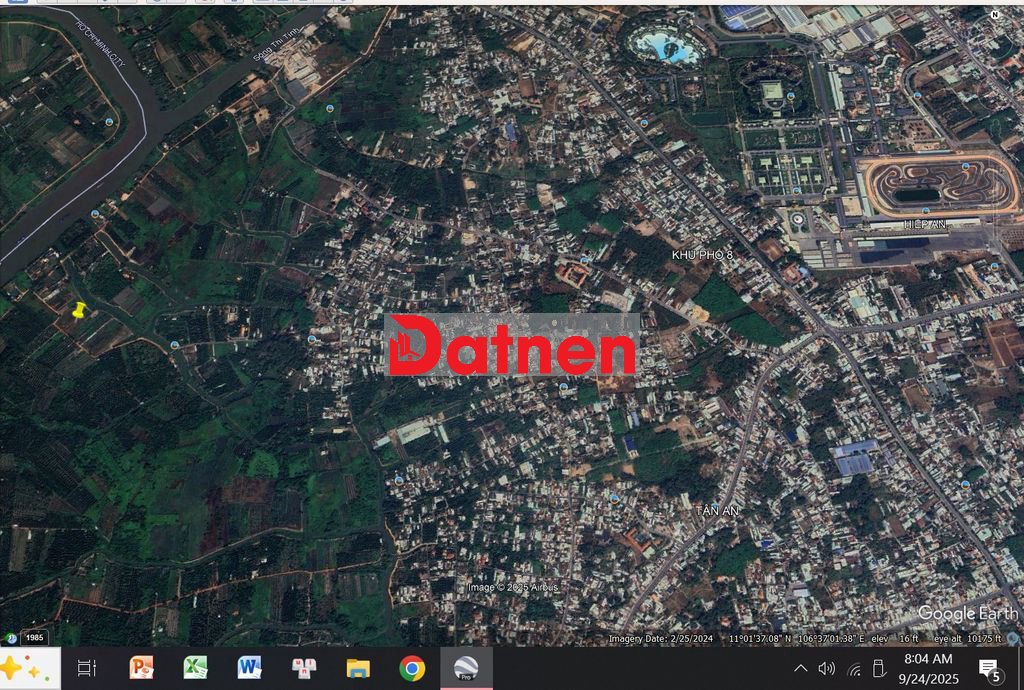This screenshot has width=1024, height=690.
Task: Click the TÂN AN place label
Action: click(x=718, y=511)
